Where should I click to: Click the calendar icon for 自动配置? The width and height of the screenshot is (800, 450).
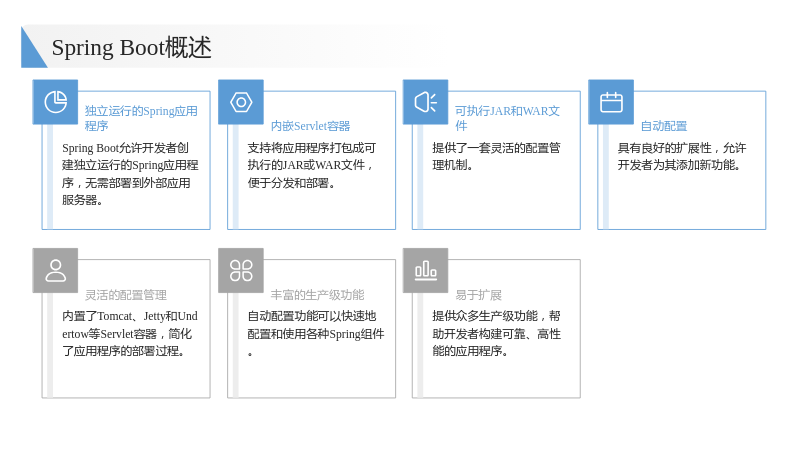(611, 102)
